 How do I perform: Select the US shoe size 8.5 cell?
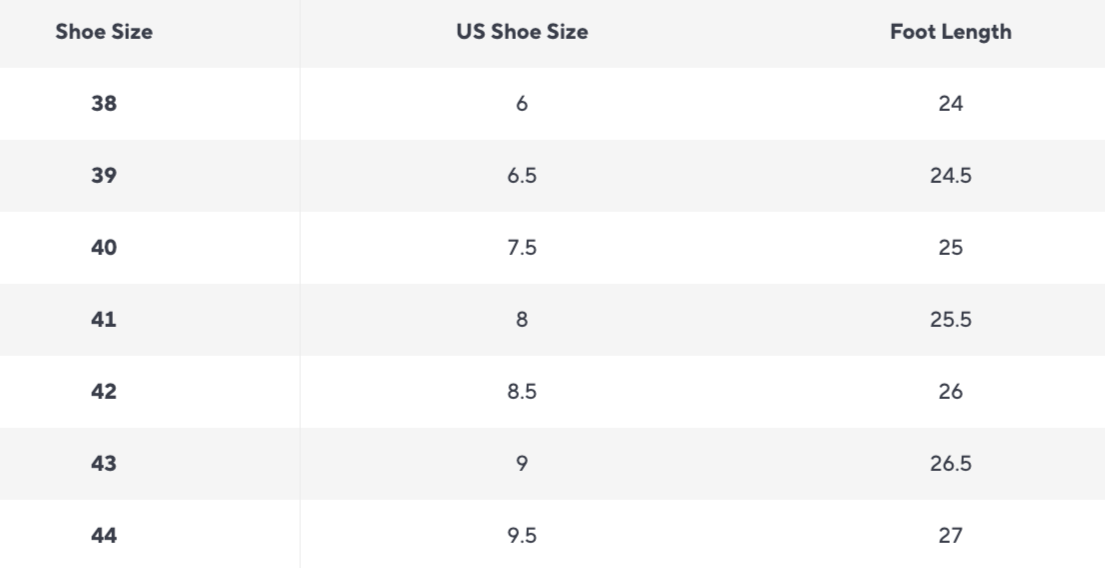[521, 392]
